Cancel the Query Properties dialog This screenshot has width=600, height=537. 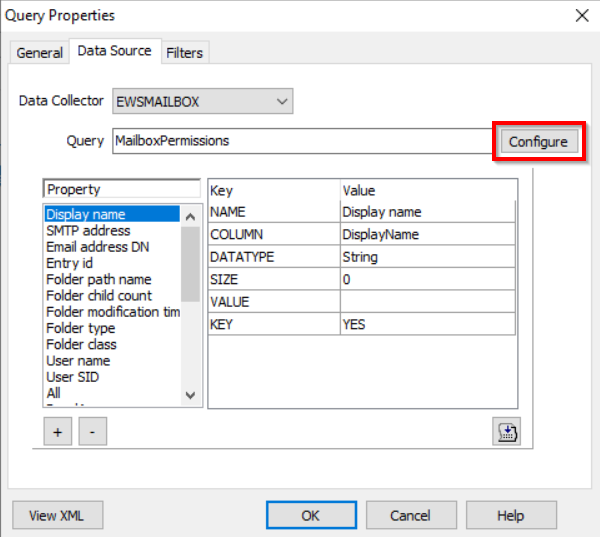[411, 515]
